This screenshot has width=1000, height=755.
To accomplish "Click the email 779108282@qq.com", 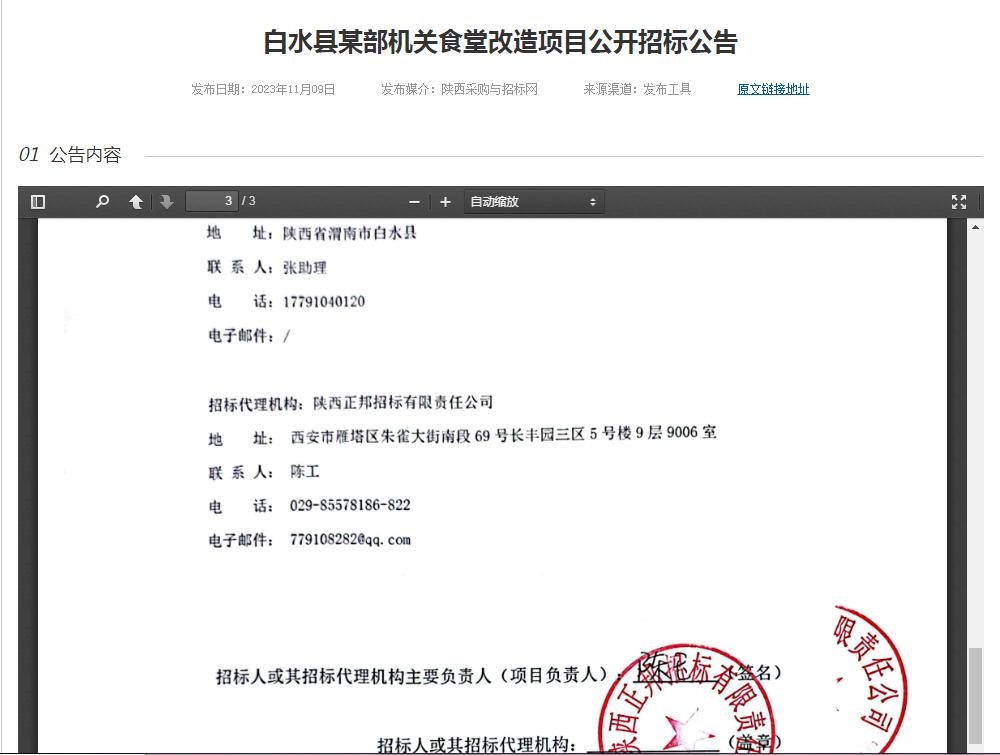I will pyautogui.click(x=350, y=540).
